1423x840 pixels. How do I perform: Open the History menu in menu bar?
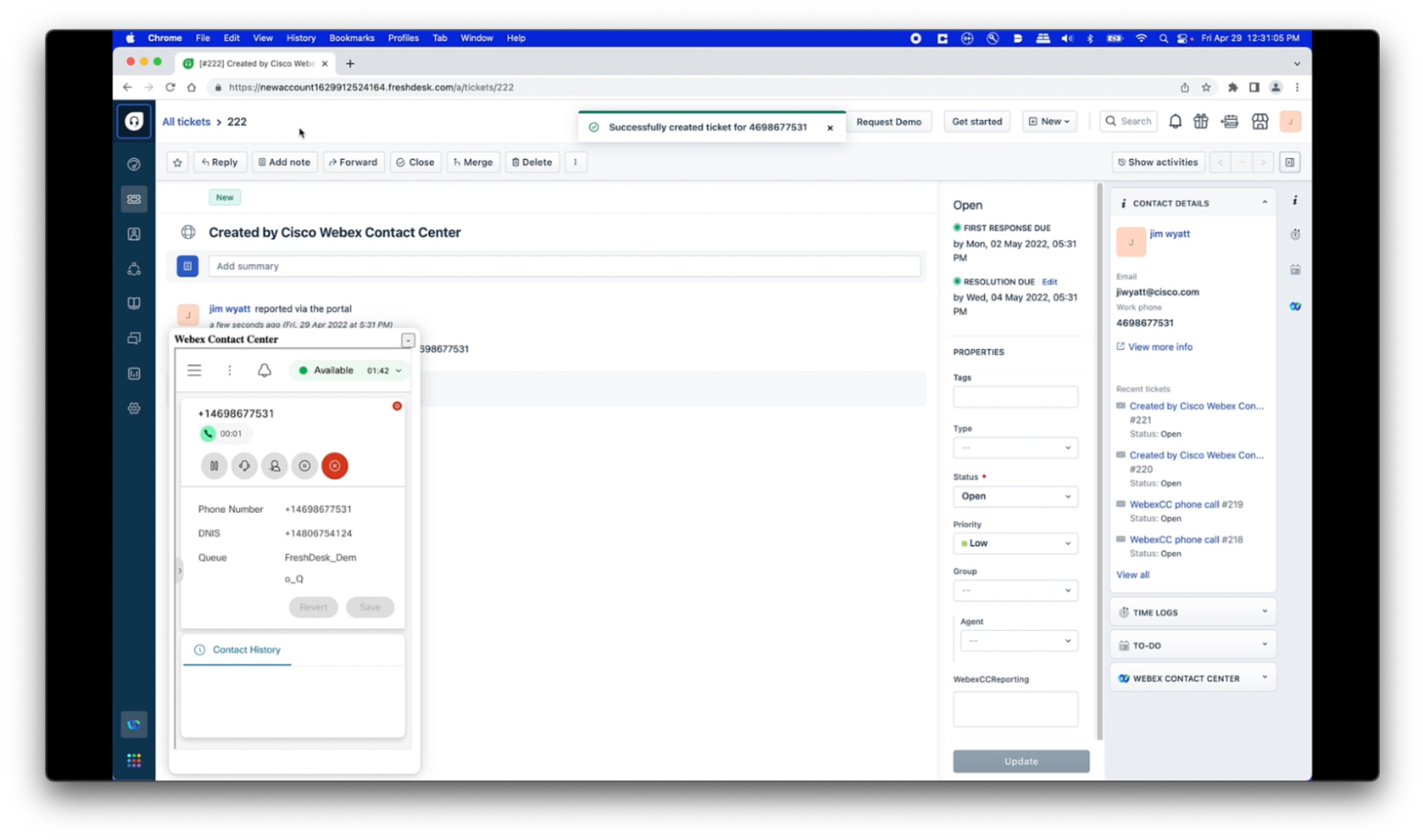click(x=300, y=38)
